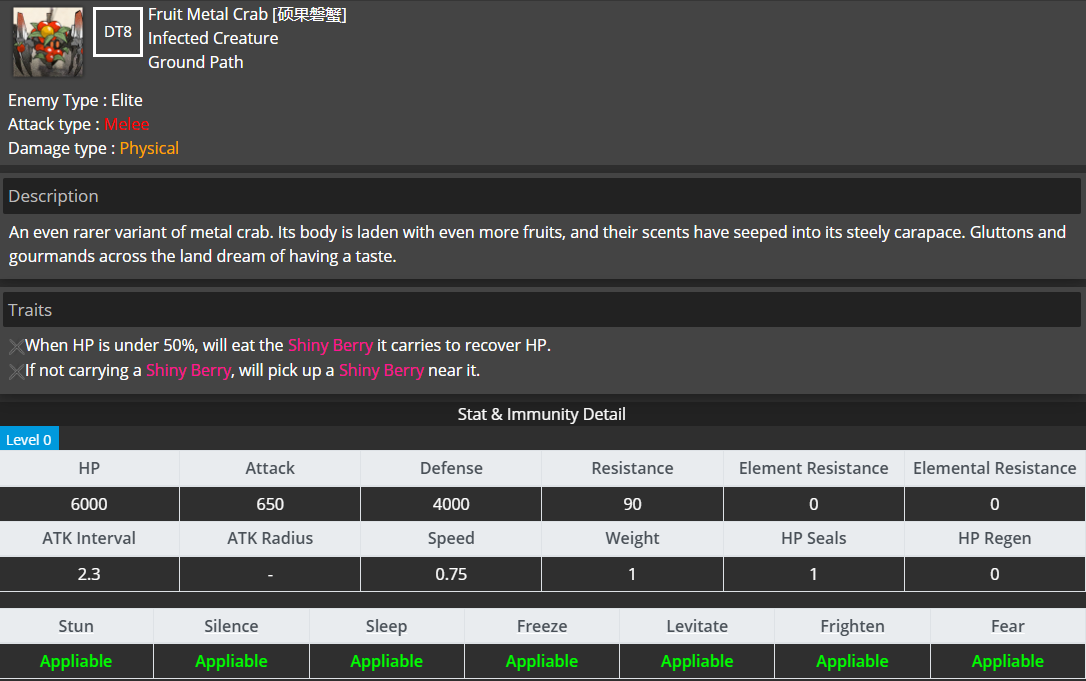Click the Elemental Resistance column header
Screen dimensions: 1086x681
pyautogui.click(x=995, y=468)
